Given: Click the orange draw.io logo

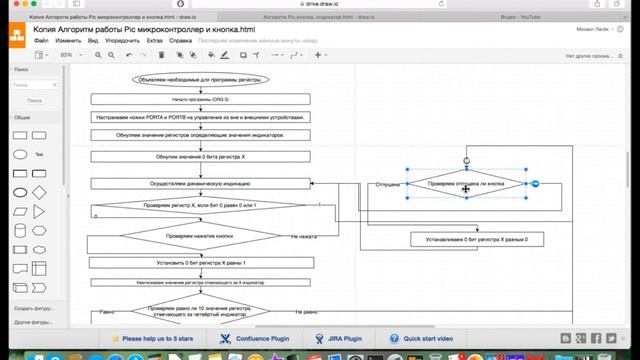Looking at the screenshot, I should tap(17, 35).
